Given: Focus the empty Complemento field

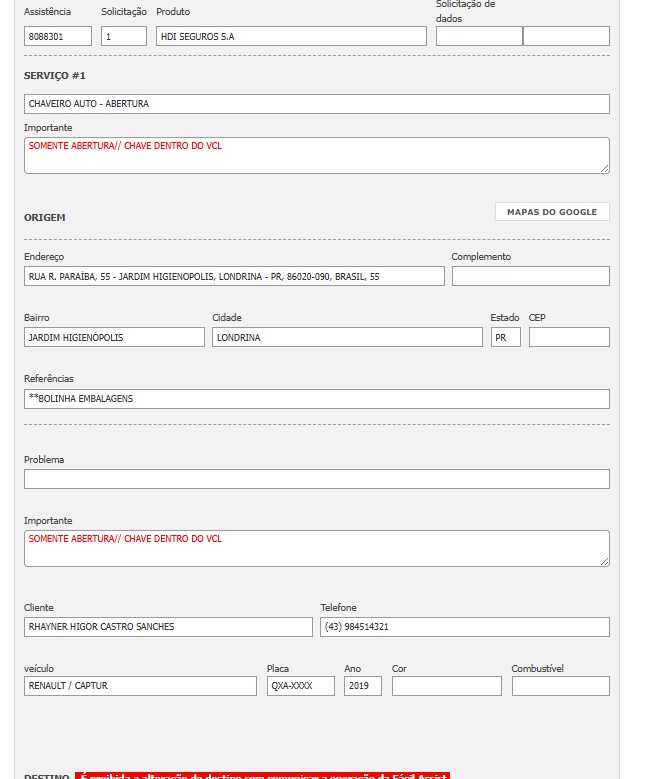Looking at the screenshot, I should tap(530, 276).
